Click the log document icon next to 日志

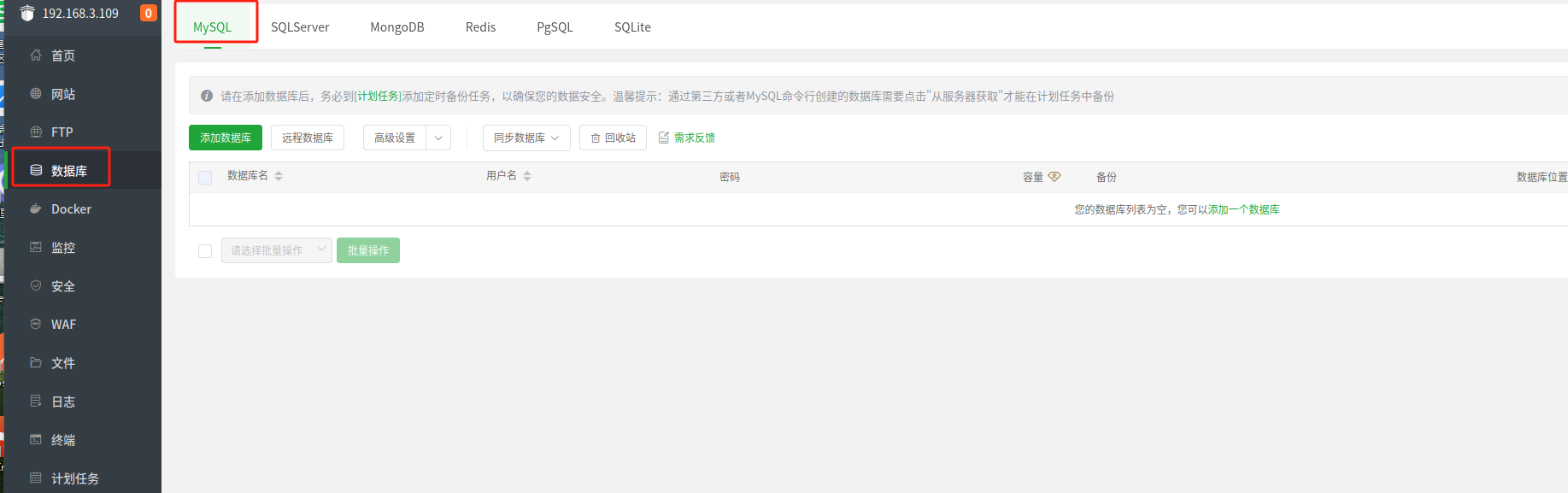tap(36, 401)
